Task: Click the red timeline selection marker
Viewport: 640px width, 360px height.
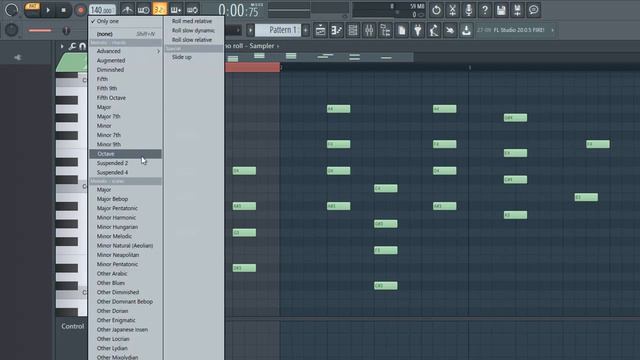Action: point(252,67)
